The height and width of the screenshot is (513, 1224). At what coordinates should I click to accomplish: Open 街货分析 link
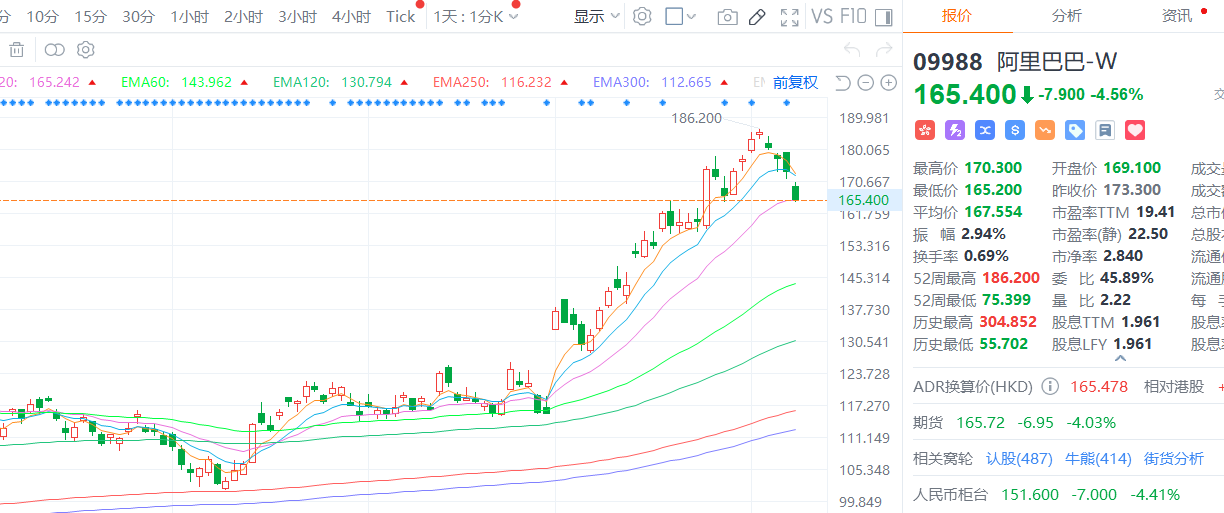(x=1173, y=458)
